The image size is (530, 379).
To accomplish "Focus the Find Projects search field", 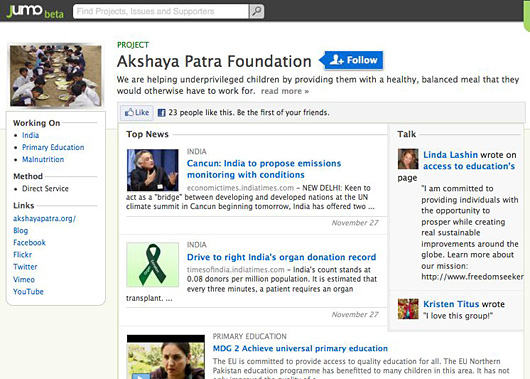I will pyautogui.click(x=161, y=11).
